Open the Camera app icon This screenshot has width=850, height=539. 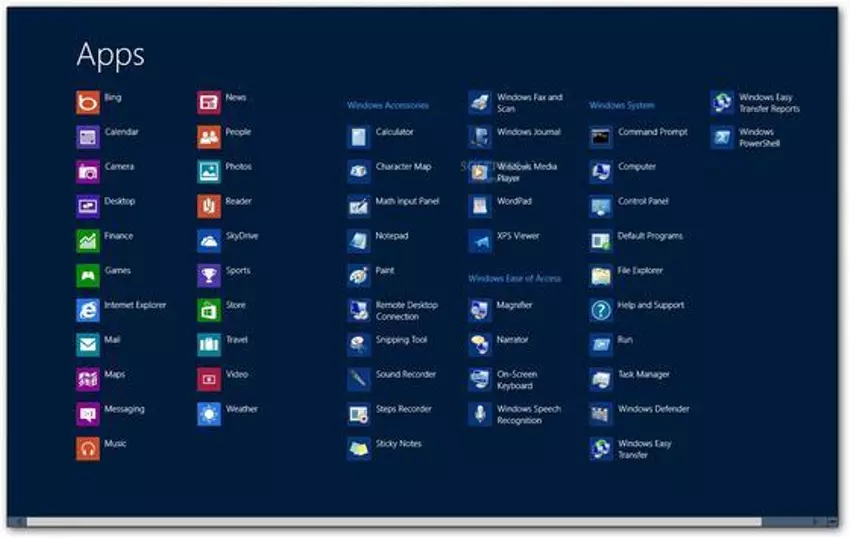[x=88, y=172]
